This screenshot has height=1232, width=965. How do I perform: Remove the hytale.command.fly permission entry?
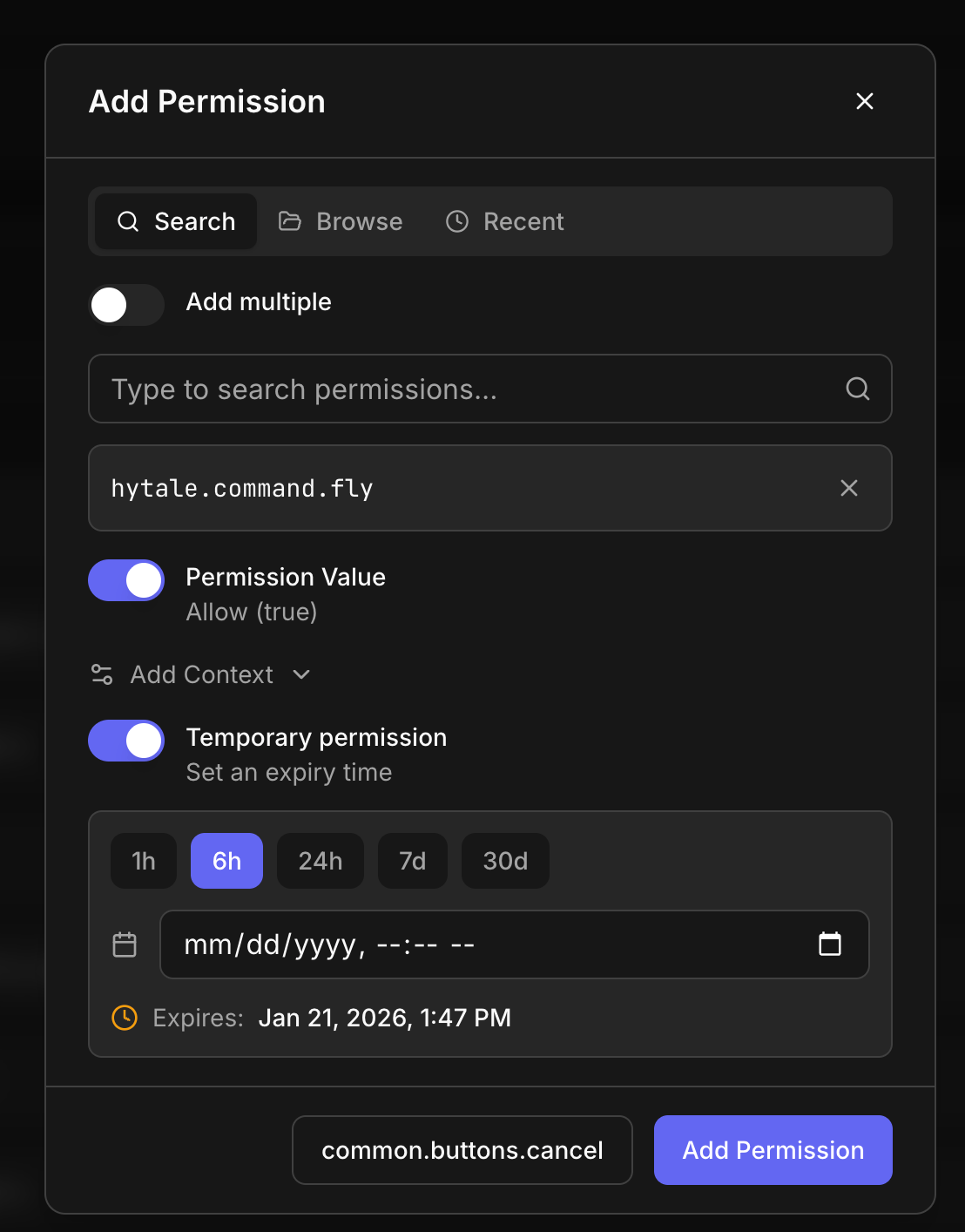[848, 488]
